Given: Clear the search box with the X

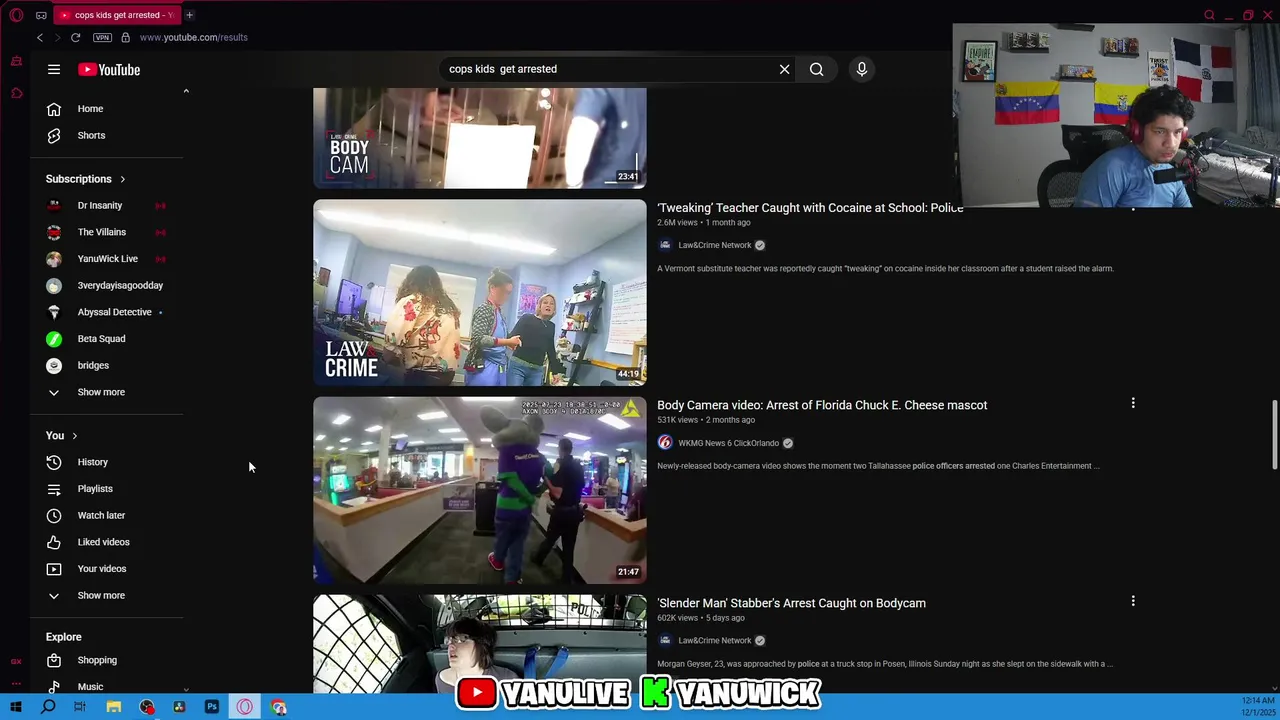Looking at the screenshot, I should (x=784, y=69).
